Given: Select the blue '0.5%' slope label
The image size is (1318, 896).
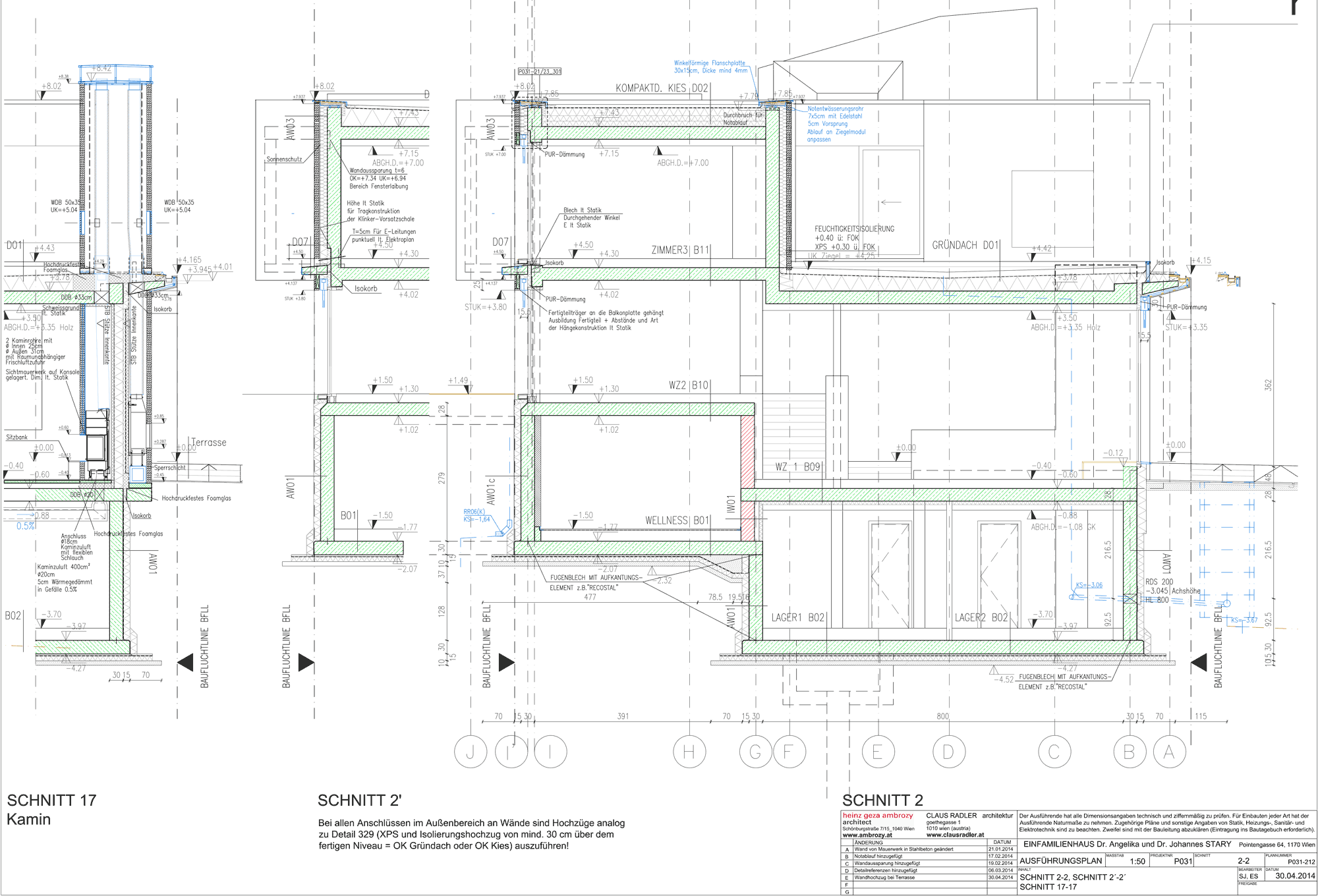Looking at the screenshot, I should coord(26,526).
